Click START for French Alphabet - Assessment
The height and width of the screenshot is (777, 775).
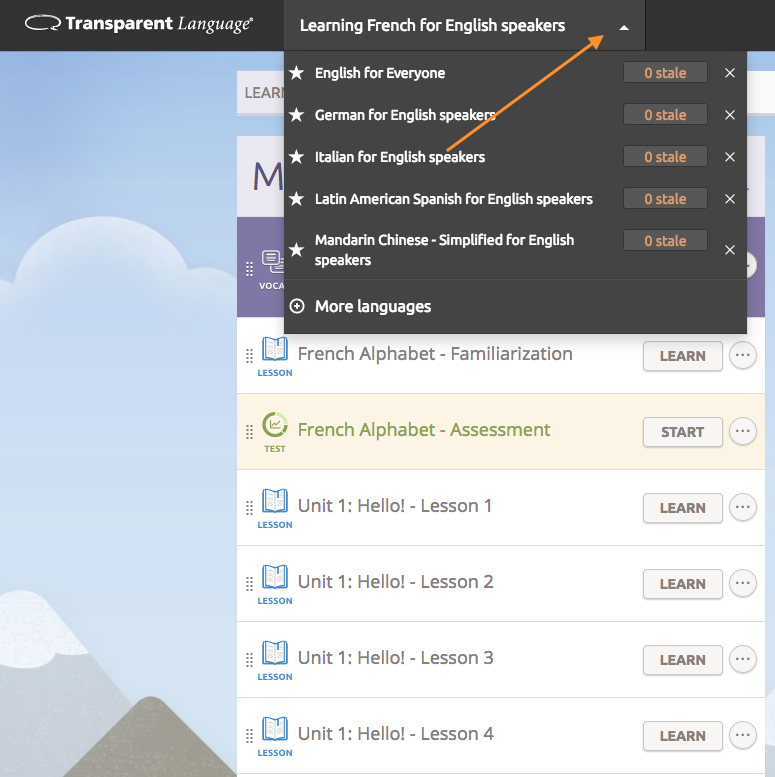(683, 432)
